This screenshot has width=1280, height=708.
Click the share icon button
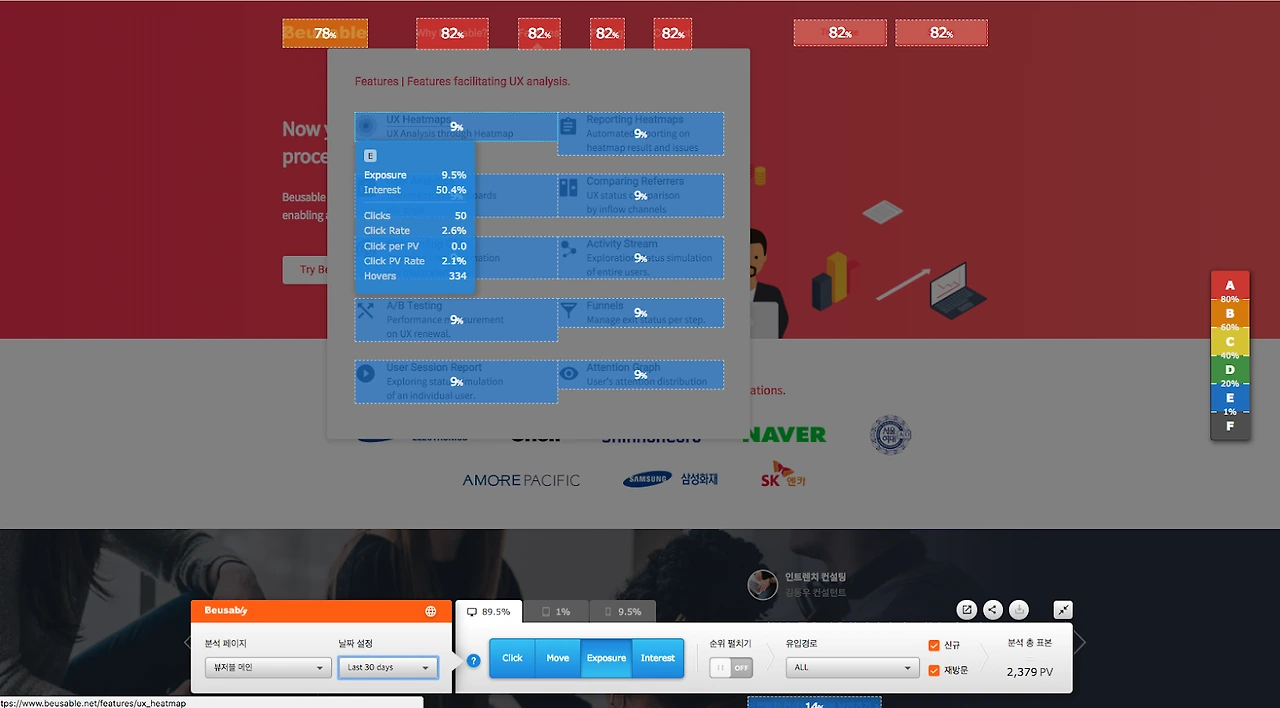(993, 610)
